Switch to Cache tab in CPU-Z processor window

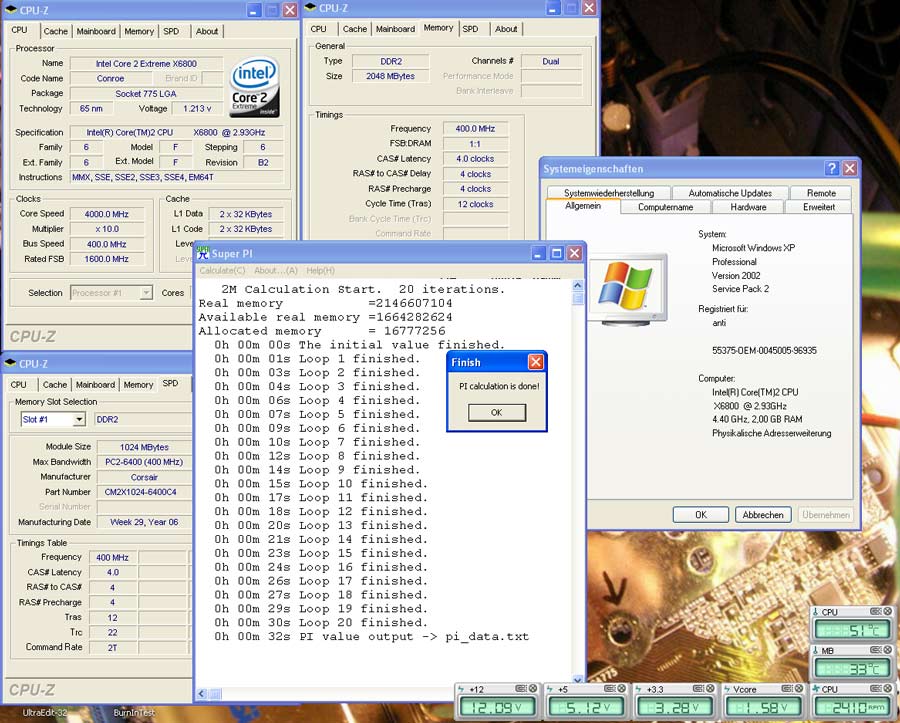(56, 32)
